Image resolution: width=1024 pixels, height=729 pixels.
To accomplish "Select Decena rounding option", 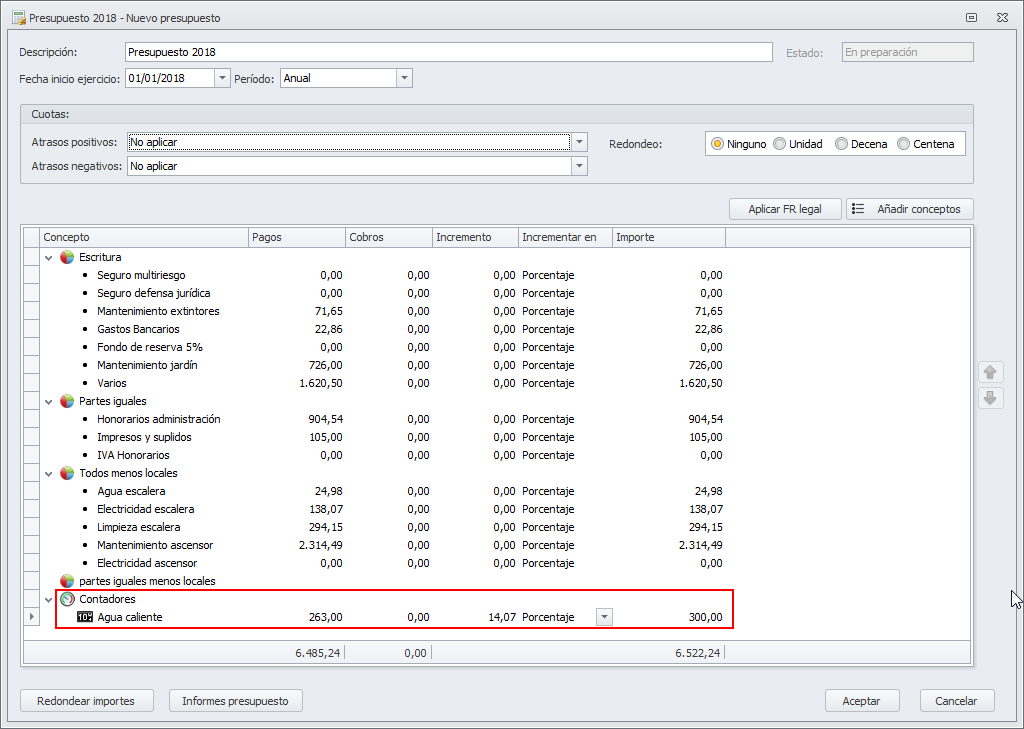I will click(842, 144).
